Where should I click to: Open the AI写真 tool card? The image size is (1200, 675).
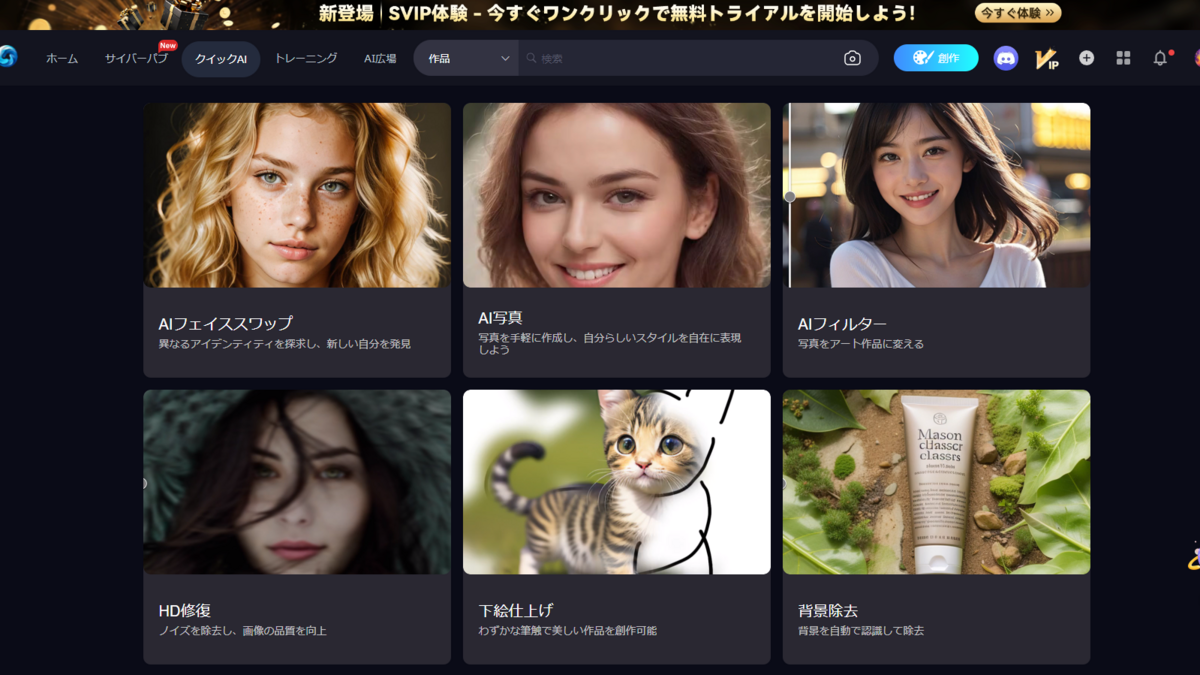(x=617, y=240)
